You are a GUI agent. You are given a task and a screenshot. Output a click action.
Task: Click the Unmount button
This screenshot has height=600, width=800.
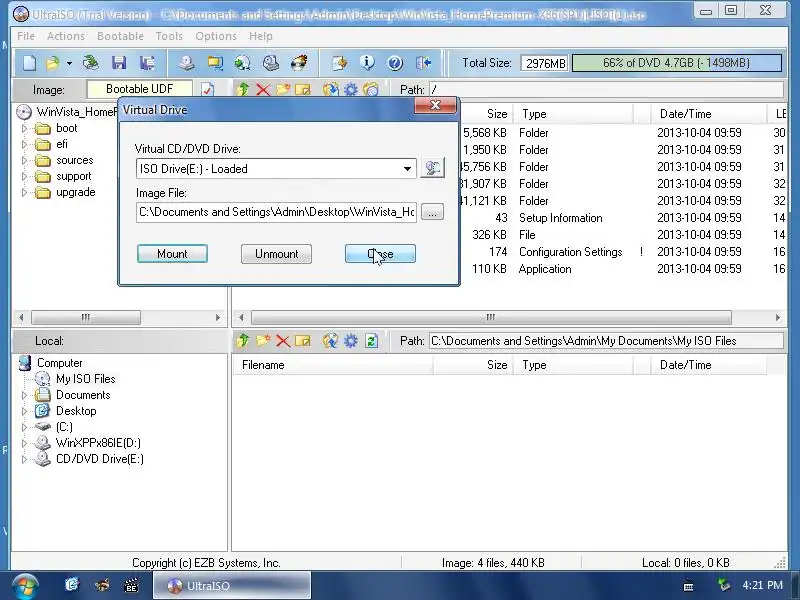277,254
